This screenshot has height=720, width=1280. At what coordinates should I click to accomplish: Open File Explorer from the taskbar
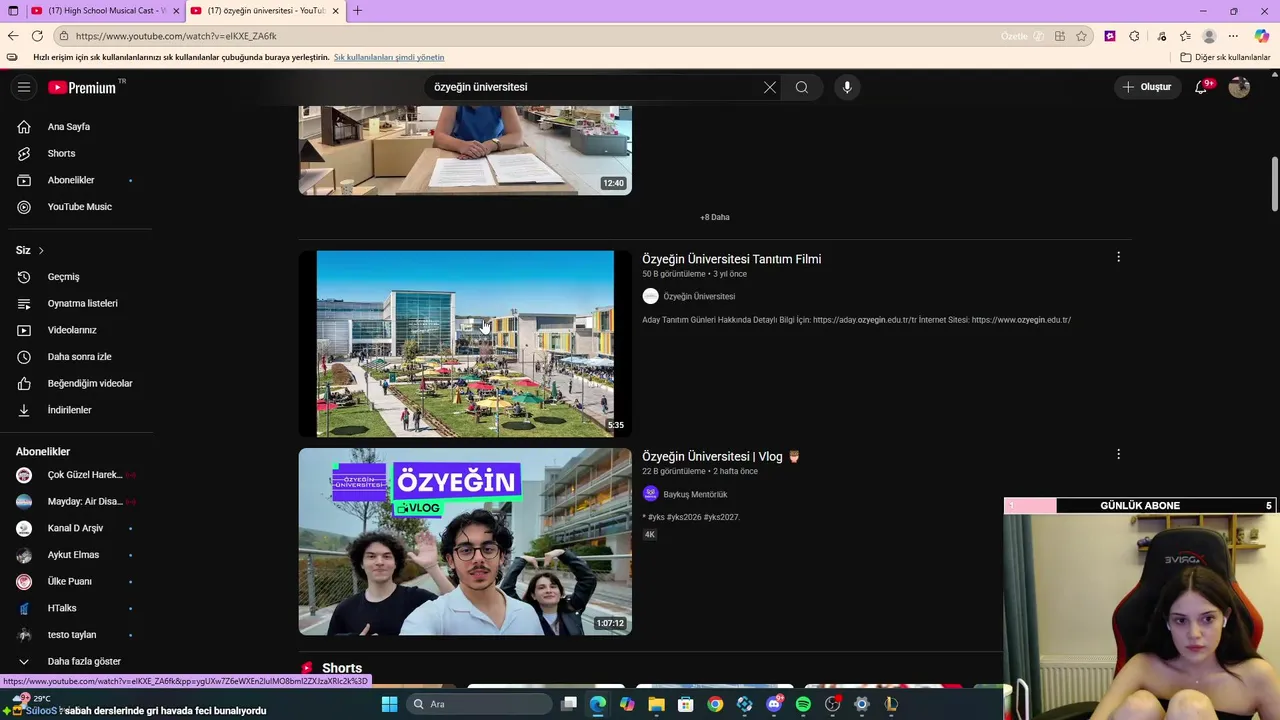[x=656, y=704]
